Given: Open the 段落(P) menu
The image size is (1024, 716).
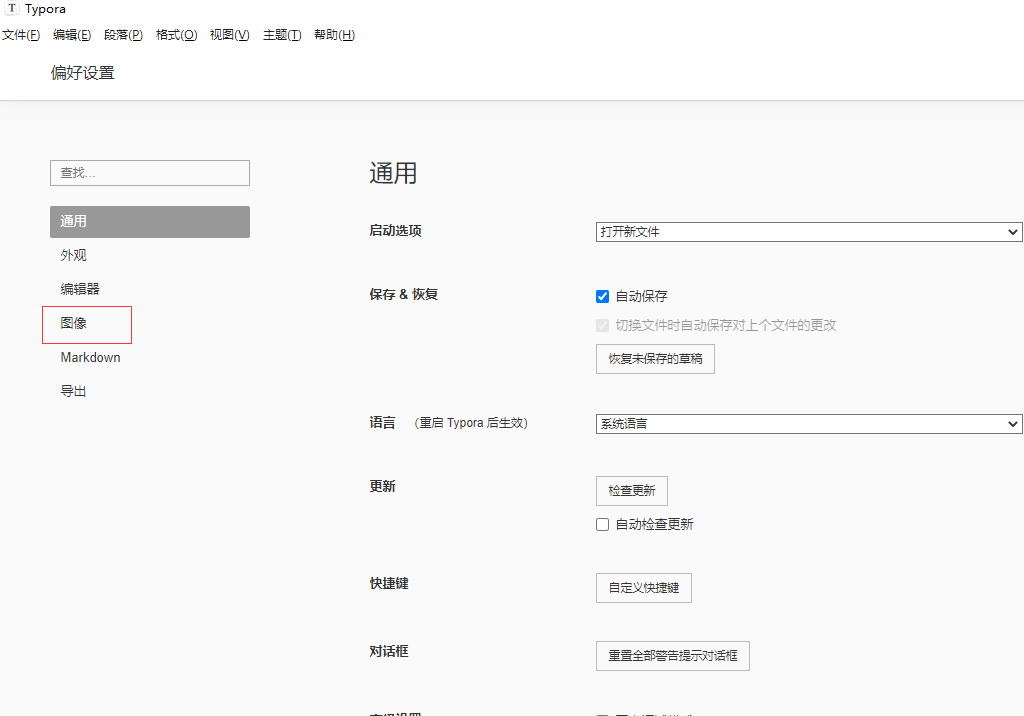Looking at the screenshot, I should click(123, 35).
